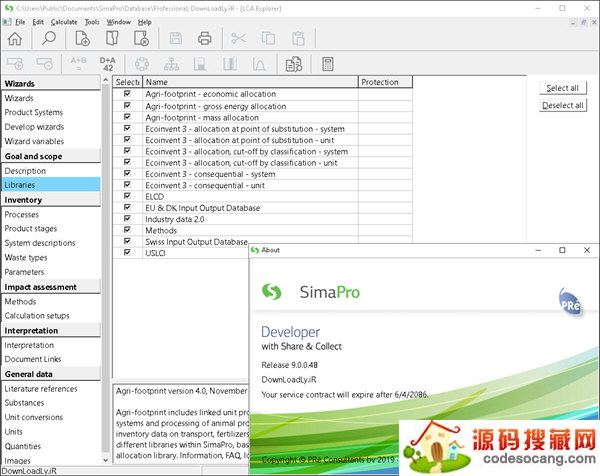Open the Window menu
The height and width of the screenshot is (476, 600).
(x=119, y=22)
